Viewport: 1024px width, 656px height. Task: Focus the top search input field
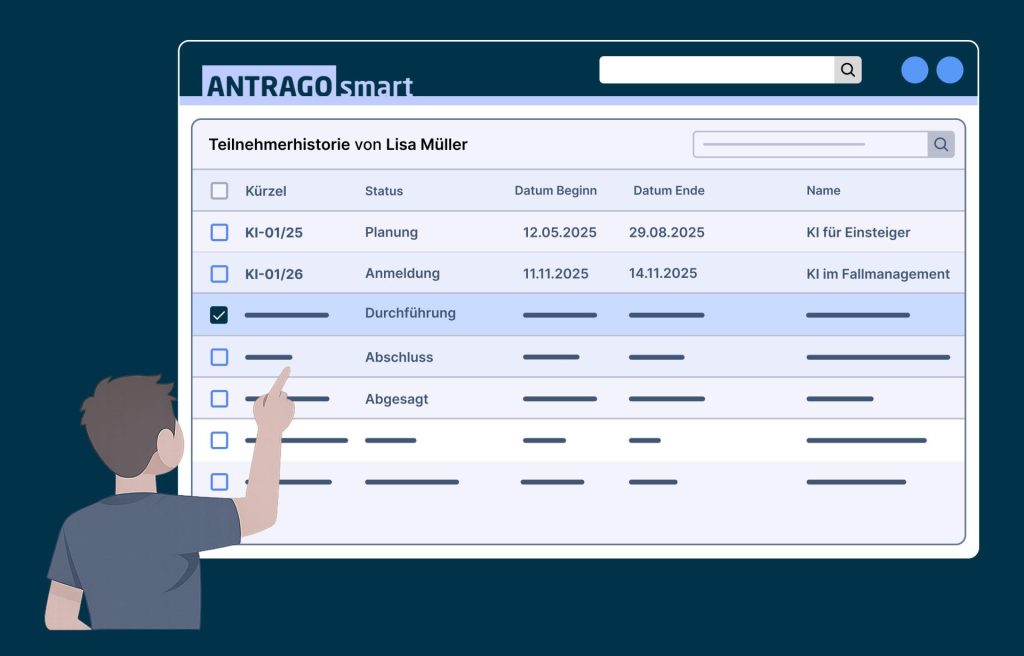(716, 70)
